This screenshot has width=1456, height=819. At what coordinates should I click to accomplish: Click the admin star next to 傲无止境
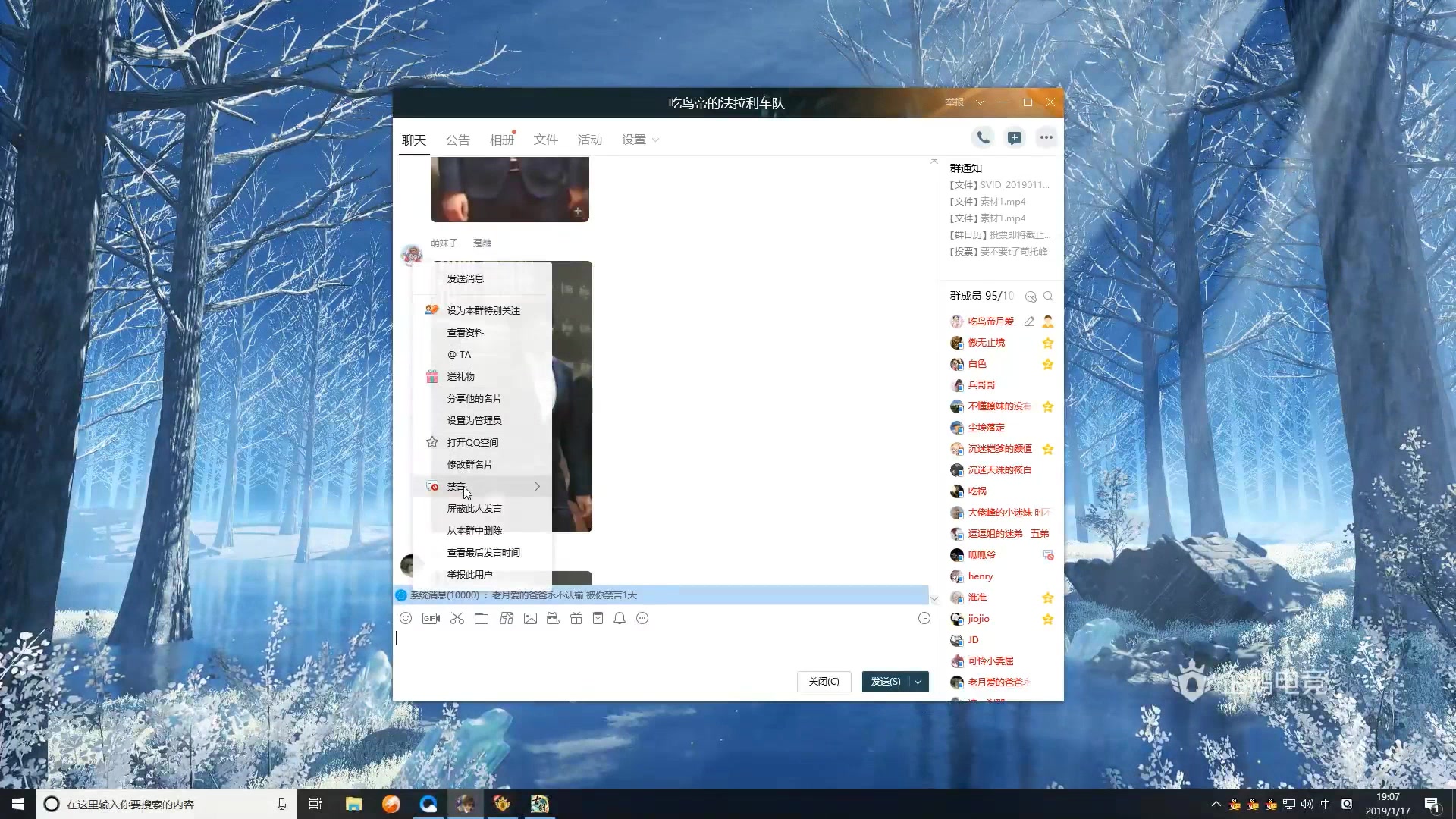[1048, 343]
